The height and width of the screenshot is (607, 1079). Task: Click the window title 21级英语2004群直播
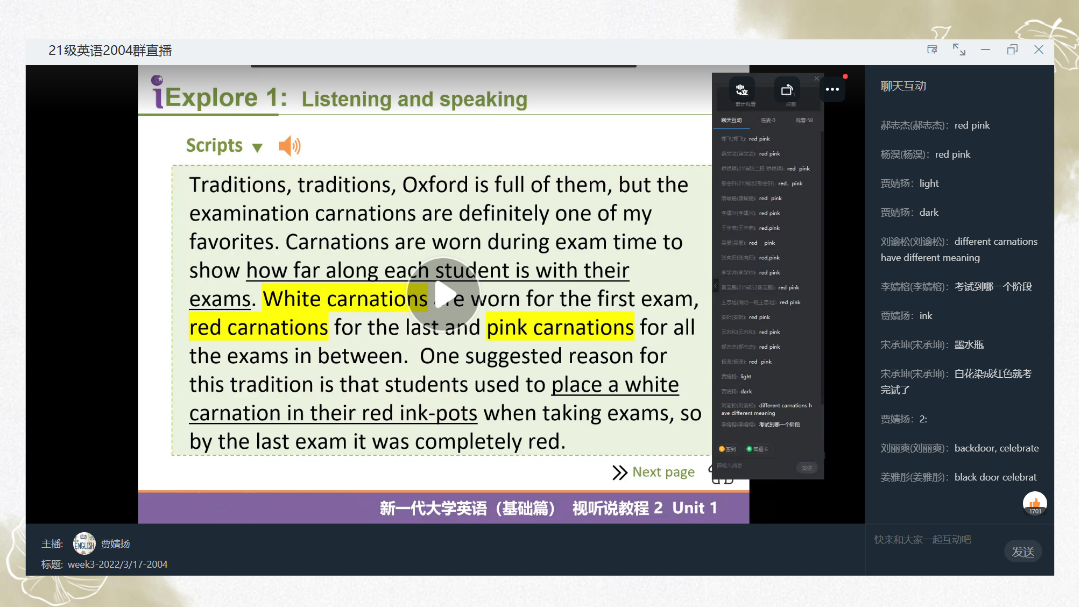pos(110,50)
